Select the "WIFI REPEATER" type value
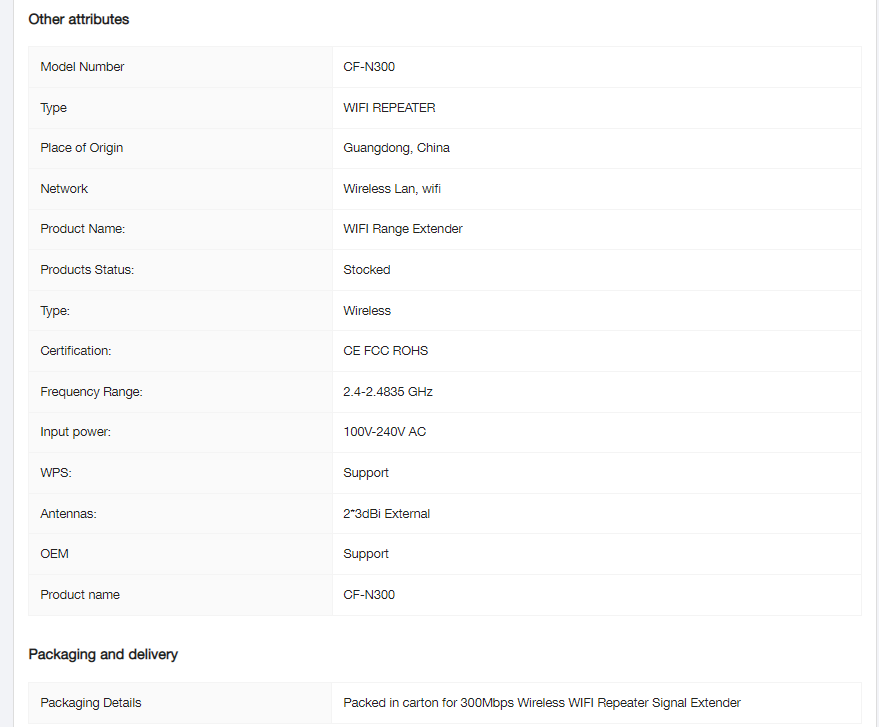Screen dimensions: 879x727 tap(389, 108)
